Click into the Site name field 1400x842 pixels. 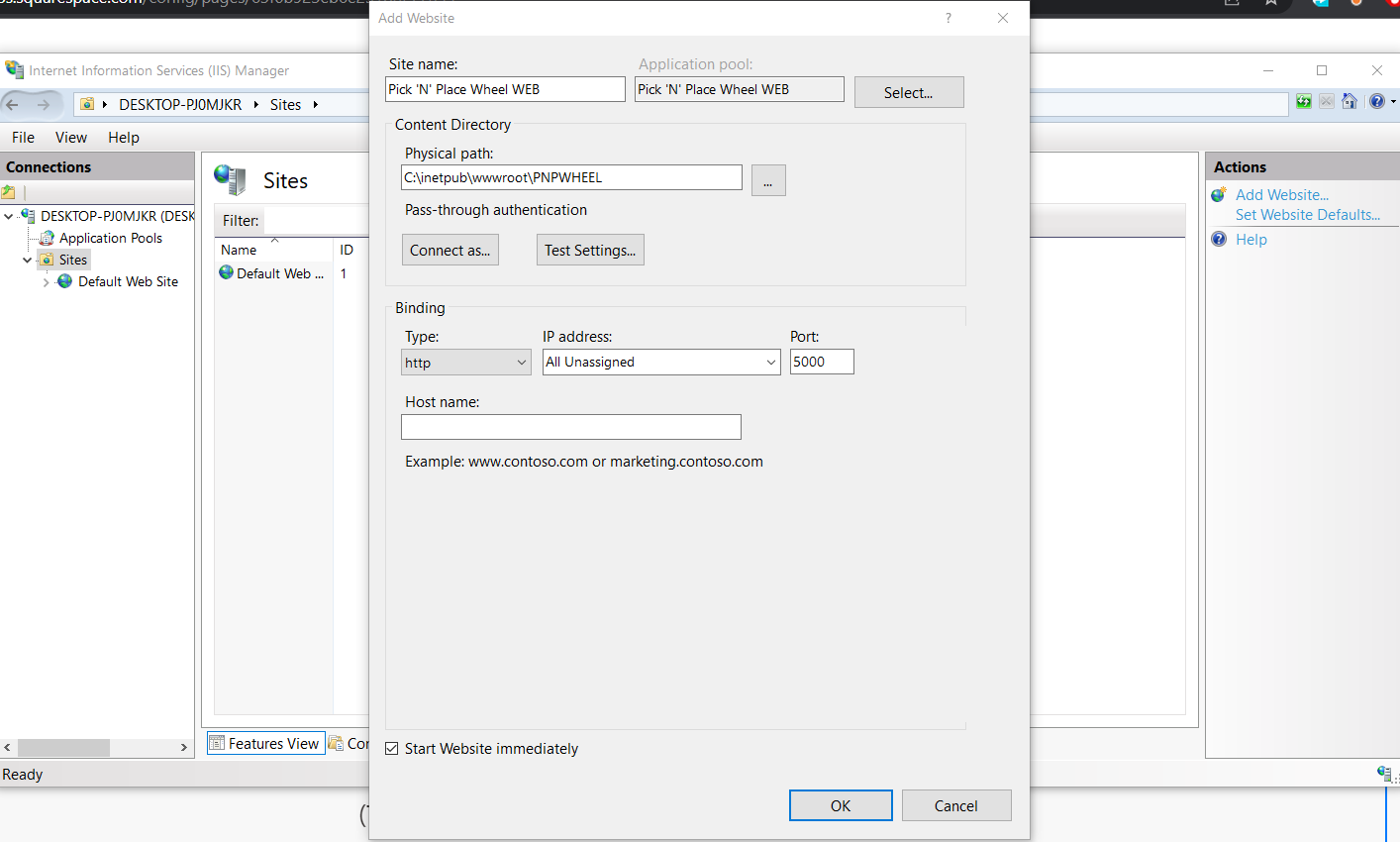point(505,89)
